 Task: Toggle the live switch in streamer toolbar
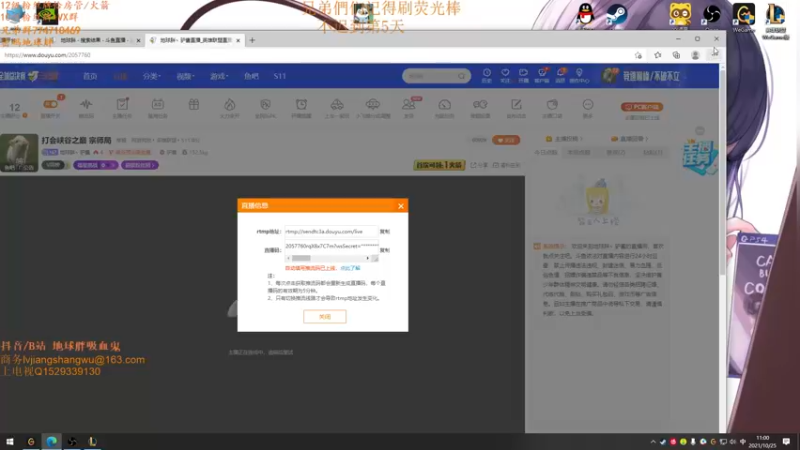pyautogui.click(x=51, y=104)
